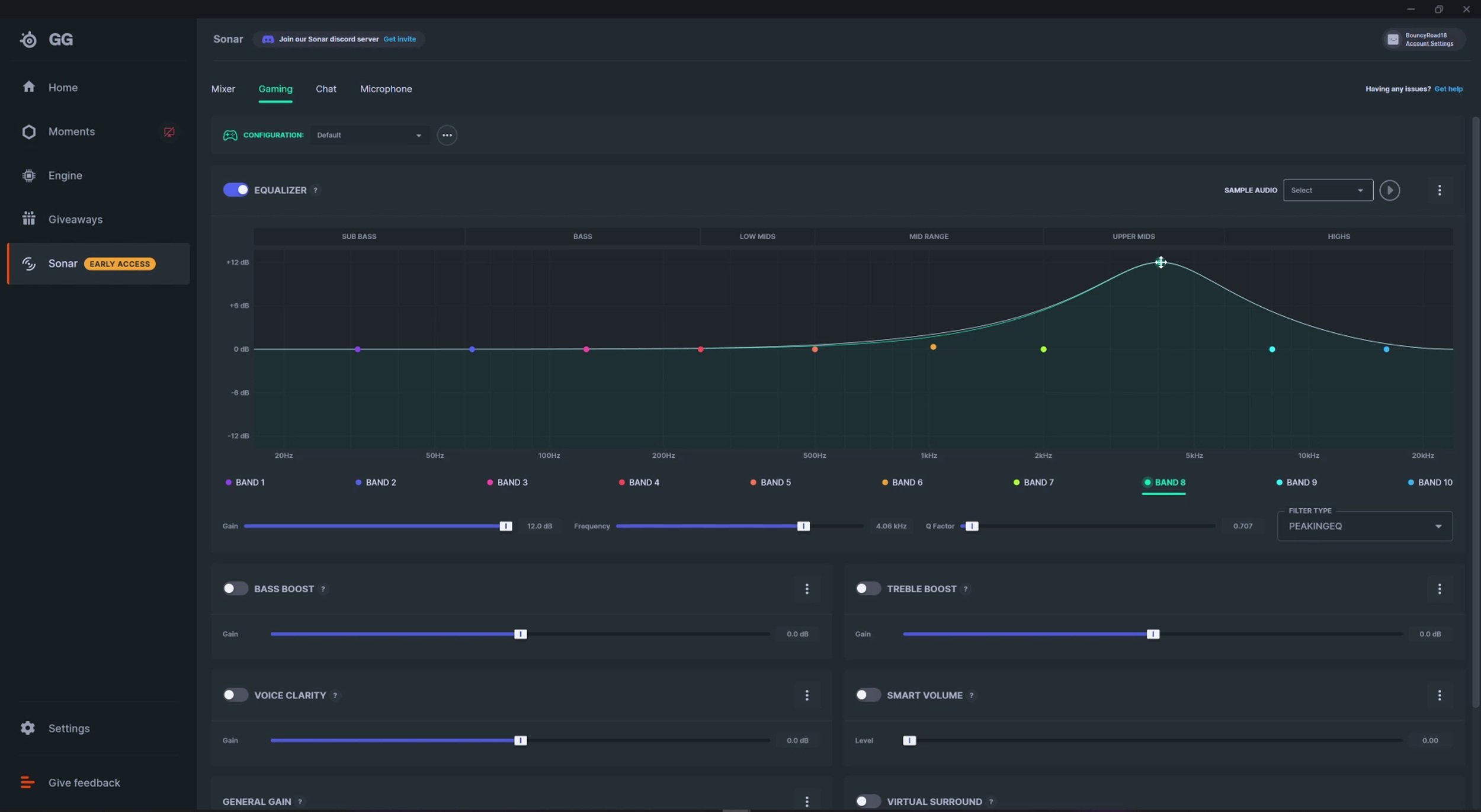Image resolution: width=1481 pixels, height=812 pixels.
Task: Enable the Voice Clarity toggle
Action: pos(235,695)
